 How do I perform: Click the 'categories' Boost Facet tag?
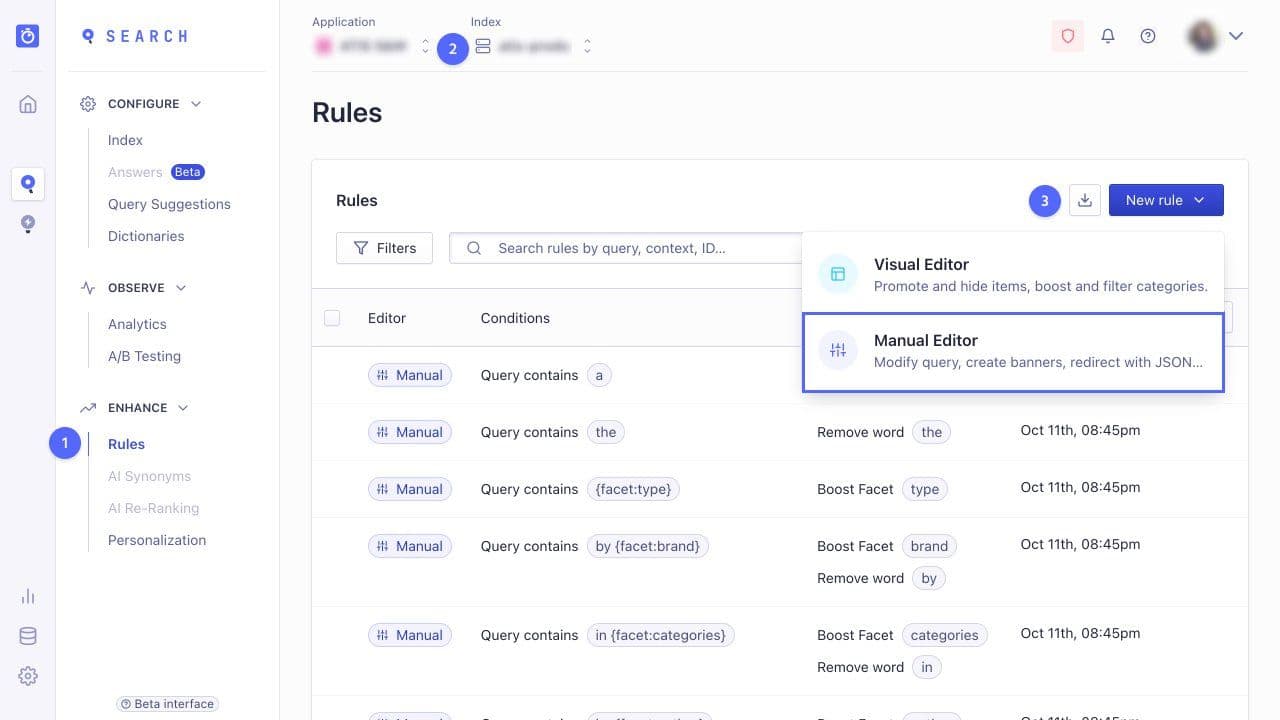pos(944,635)
